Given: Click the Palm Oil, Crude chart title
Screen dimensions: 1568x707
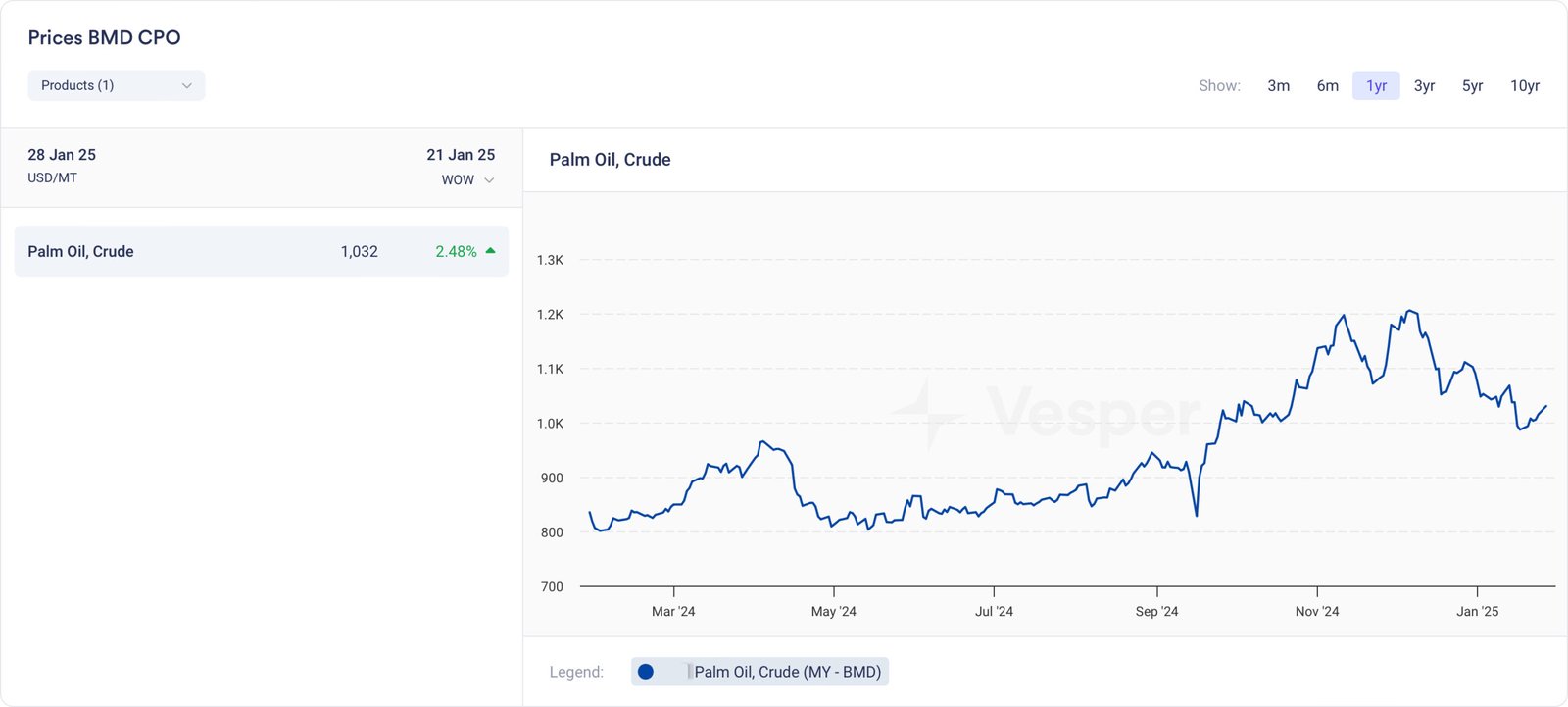Looking at the screenshot, I should pyautogui.click(x=610, y=160).
